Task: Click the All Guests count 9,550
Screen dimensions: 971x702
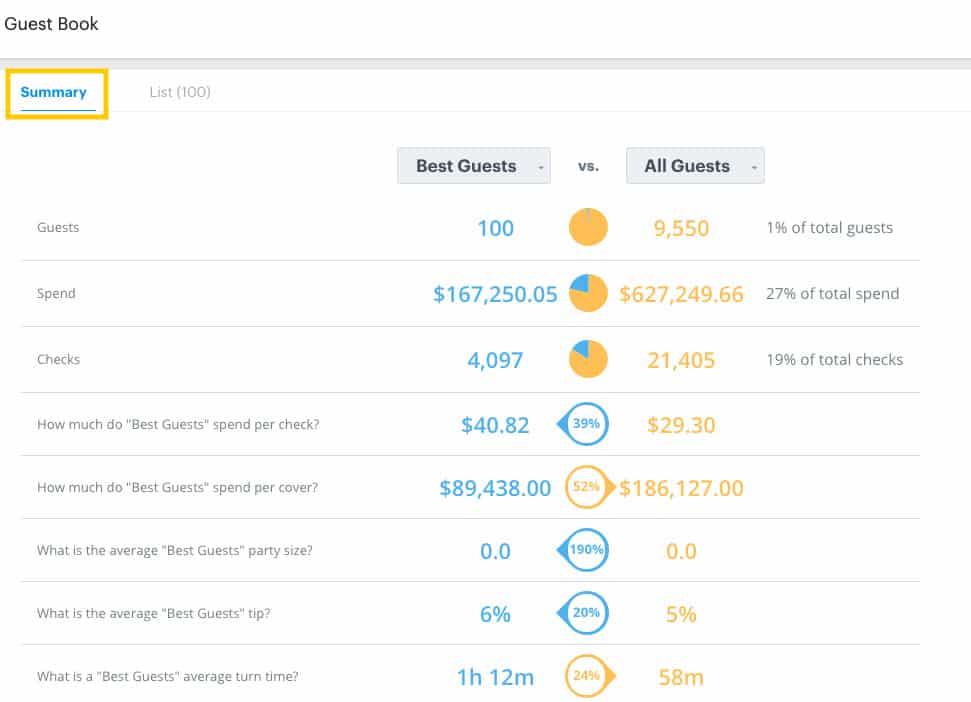Action: (x=681, y=228)
